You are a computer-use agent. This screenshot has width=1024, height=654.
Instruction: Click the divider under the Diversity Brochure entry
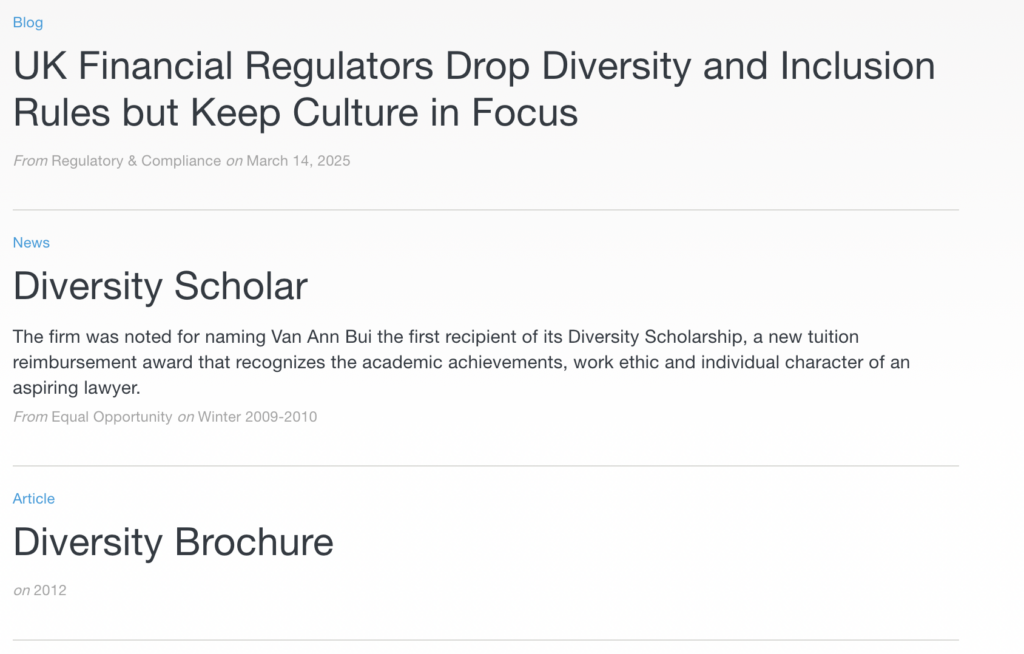coord(486,640)
